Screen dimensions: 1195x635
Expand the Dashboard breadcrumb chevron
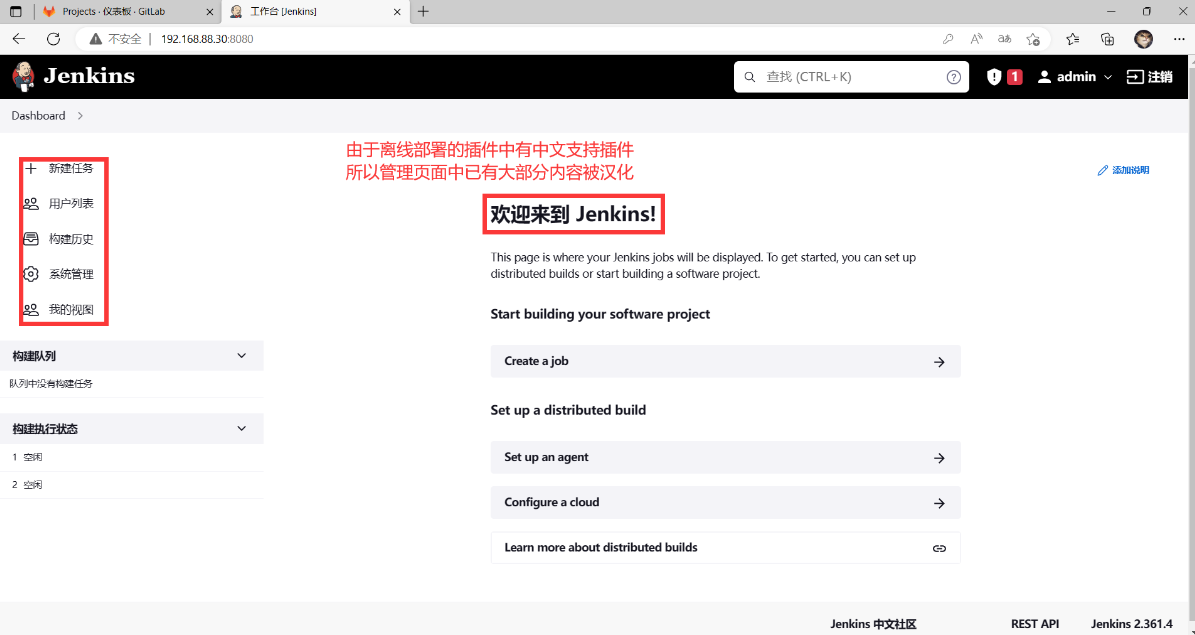pyautogui.click(x=80, y=116)
